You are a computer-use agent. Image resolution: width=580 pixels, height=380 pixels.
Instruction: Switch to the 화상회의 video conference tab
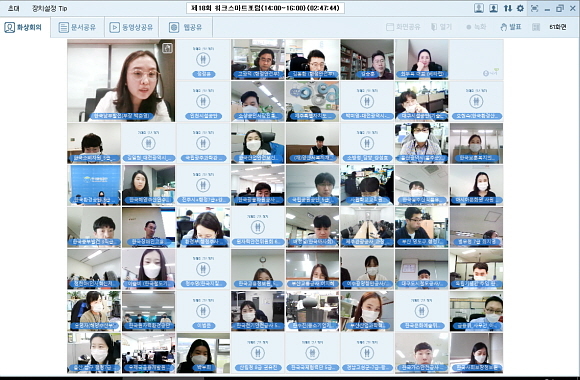point(24,27)
